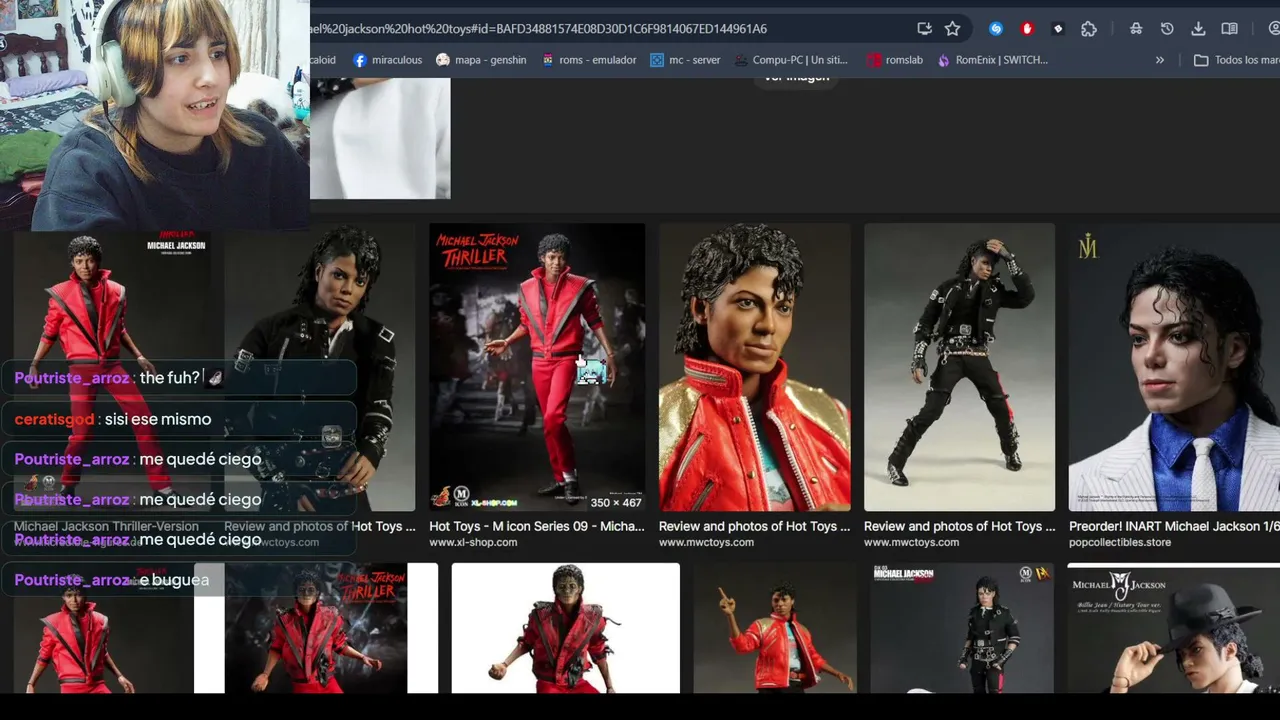Screen dimensions: 1280x720
Task: Open the red jacket close-up head sculpt image
Action: 755,367
